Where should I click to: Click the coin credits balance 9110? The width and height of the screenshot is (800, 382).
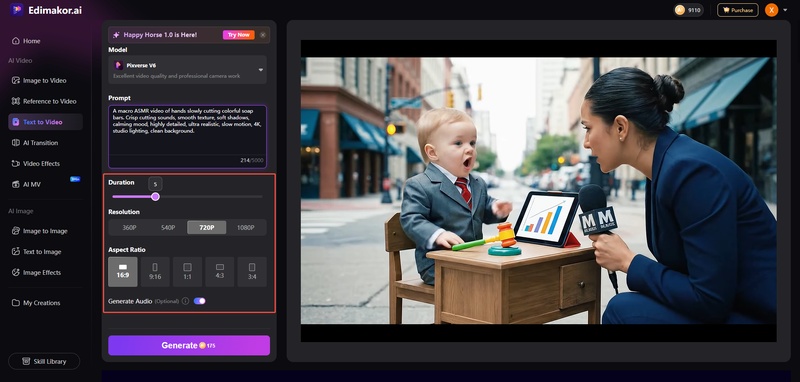689,10
